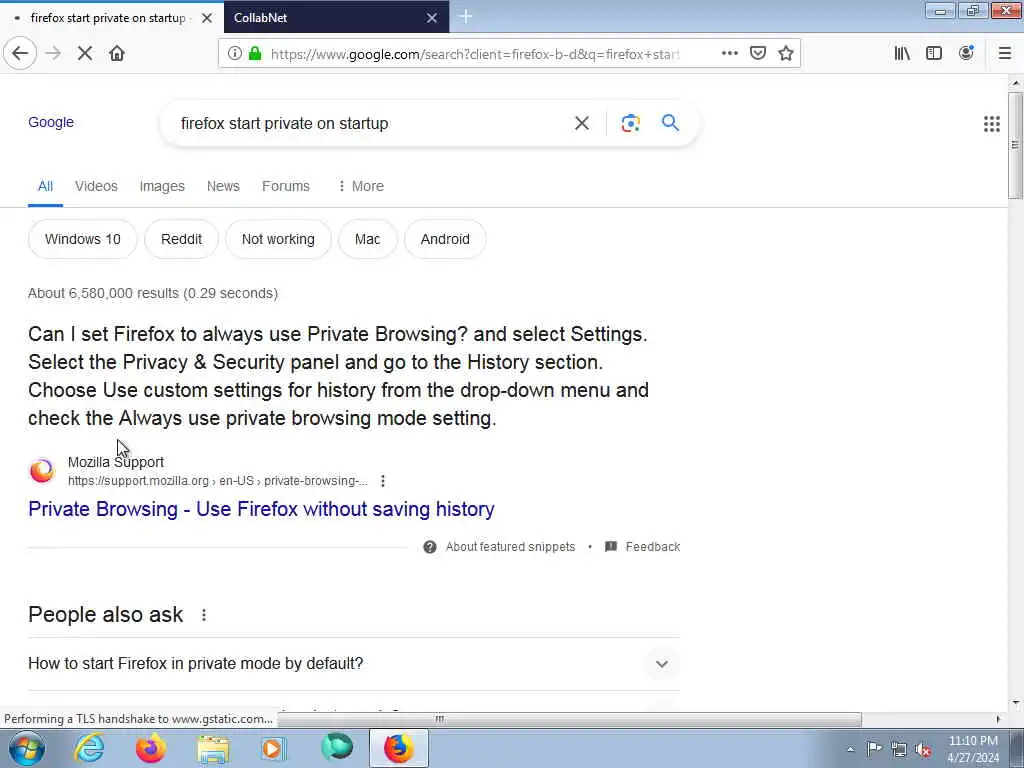Select the All results tab
The height and width of the screenshot is (768, 1024).
pos(45,186)
